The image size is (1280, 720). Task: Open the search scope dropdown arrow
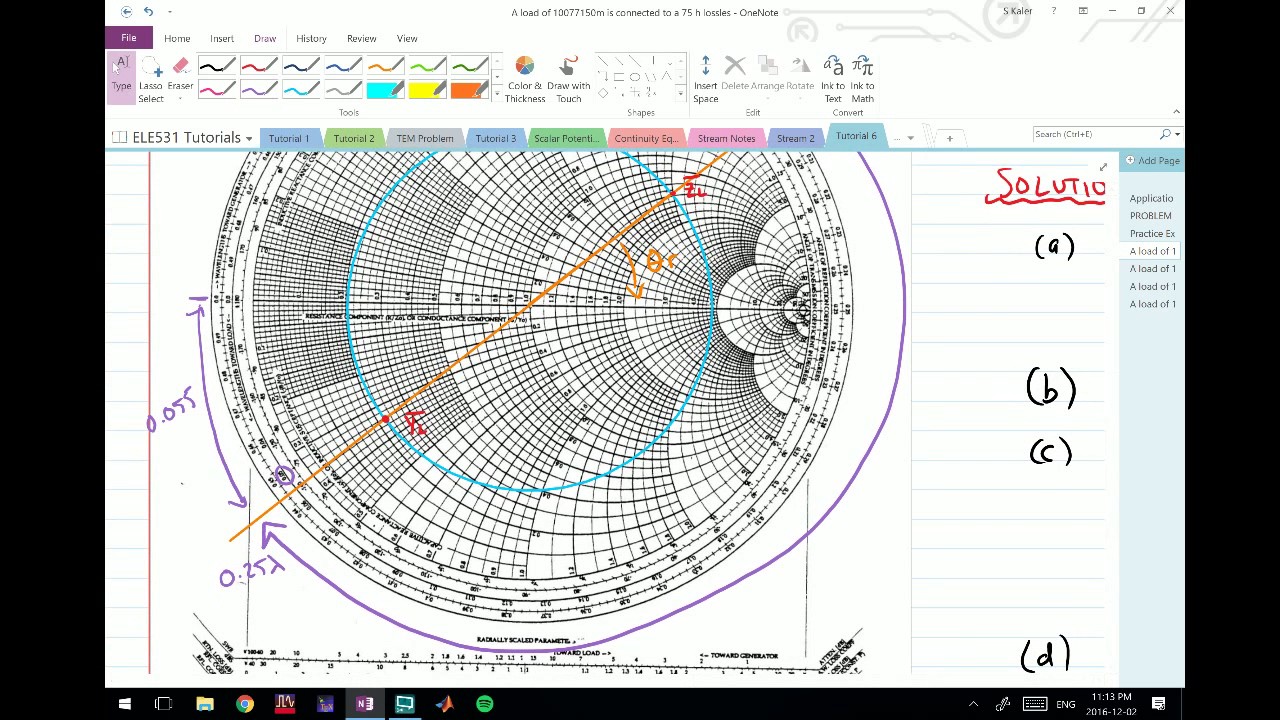coord(1177,134)
